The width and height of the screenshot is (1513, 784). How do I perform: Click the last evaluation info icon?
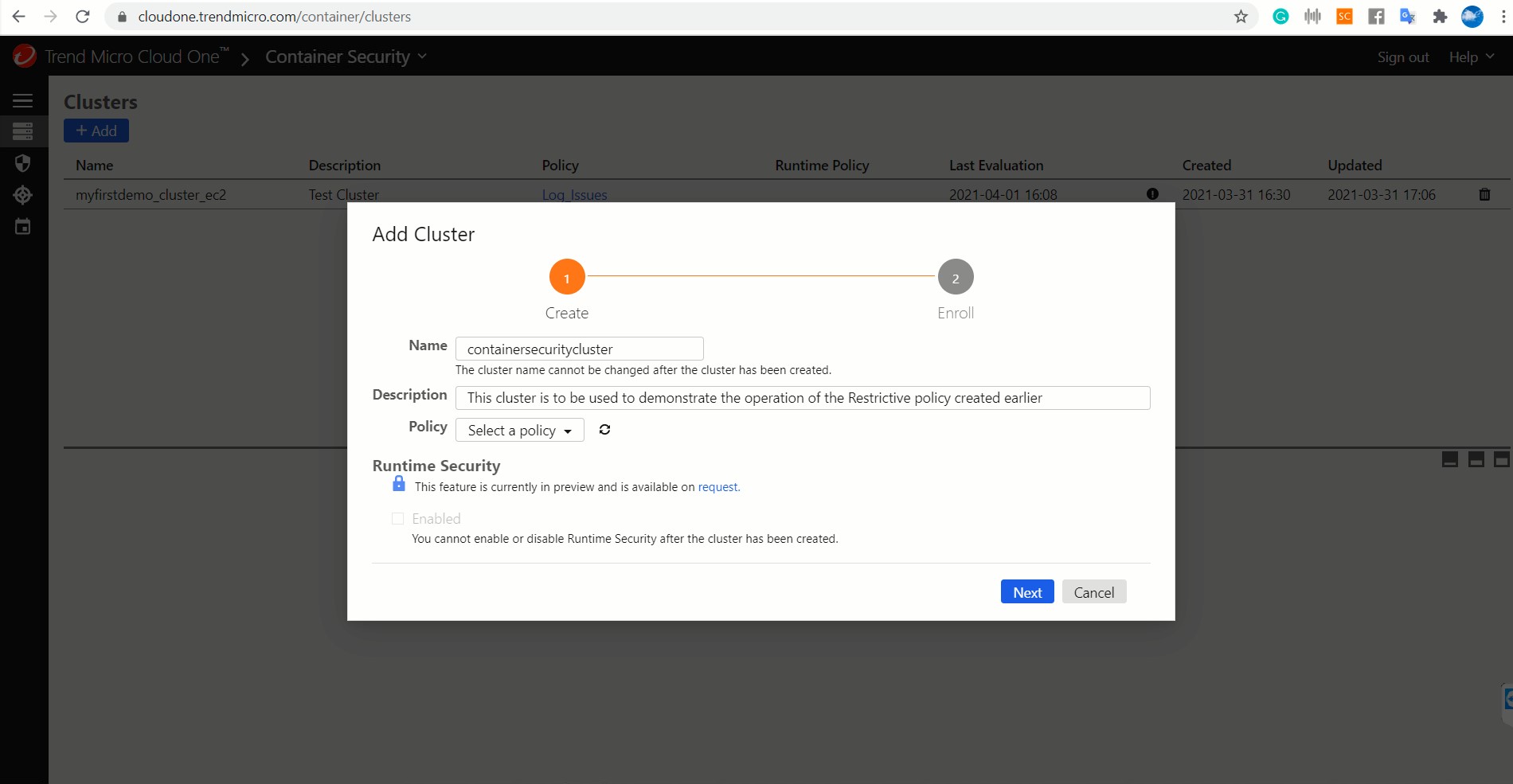(x=1152, y=194)
